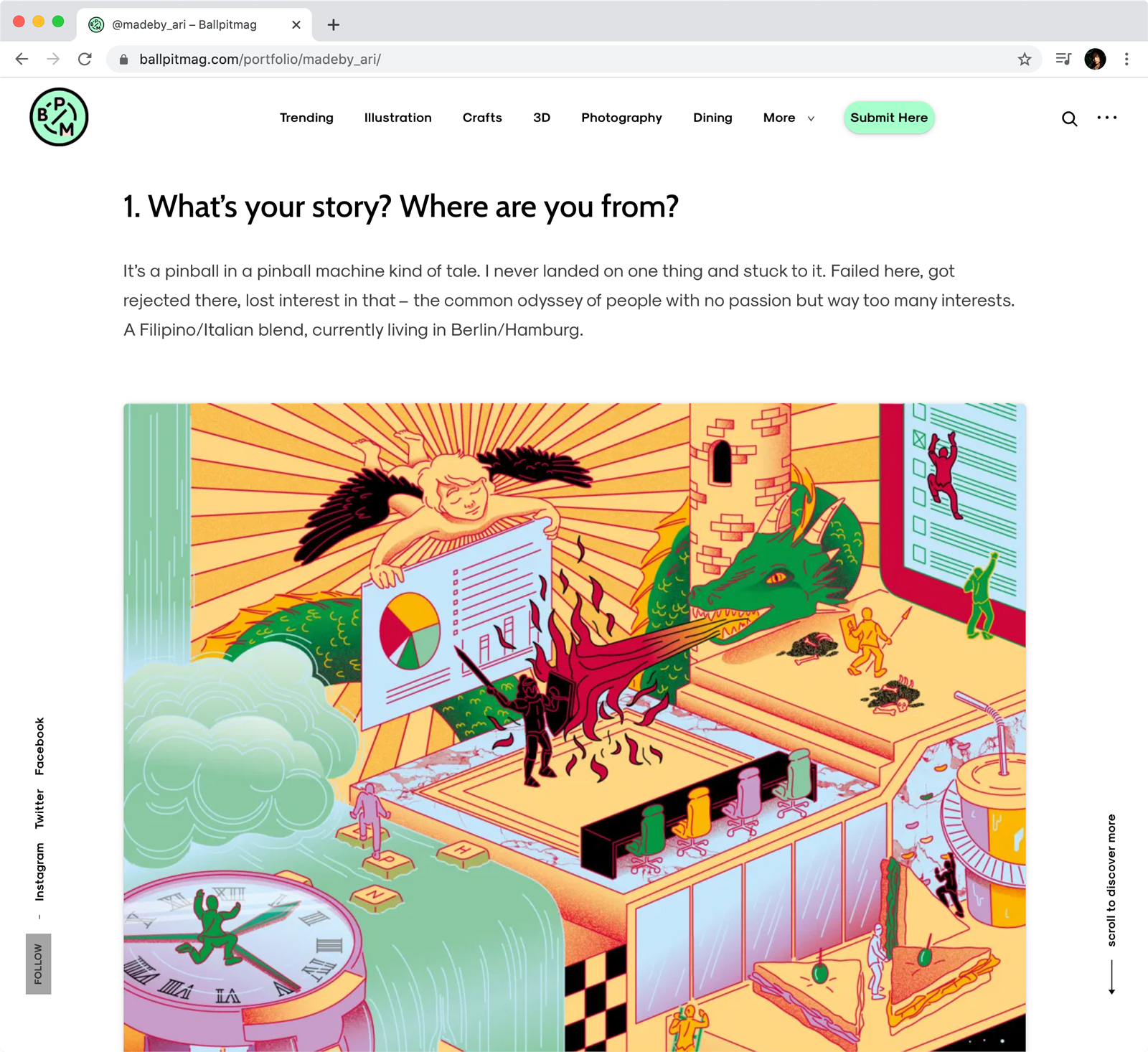Click the Submit Here button

pyautogui.click(x=888, y=118)
